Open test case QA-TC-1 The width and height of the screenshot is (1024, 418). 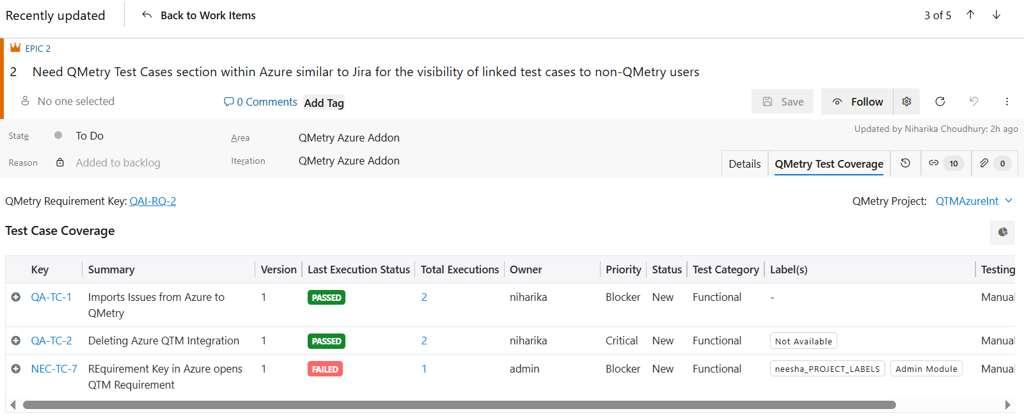[52, 297]
